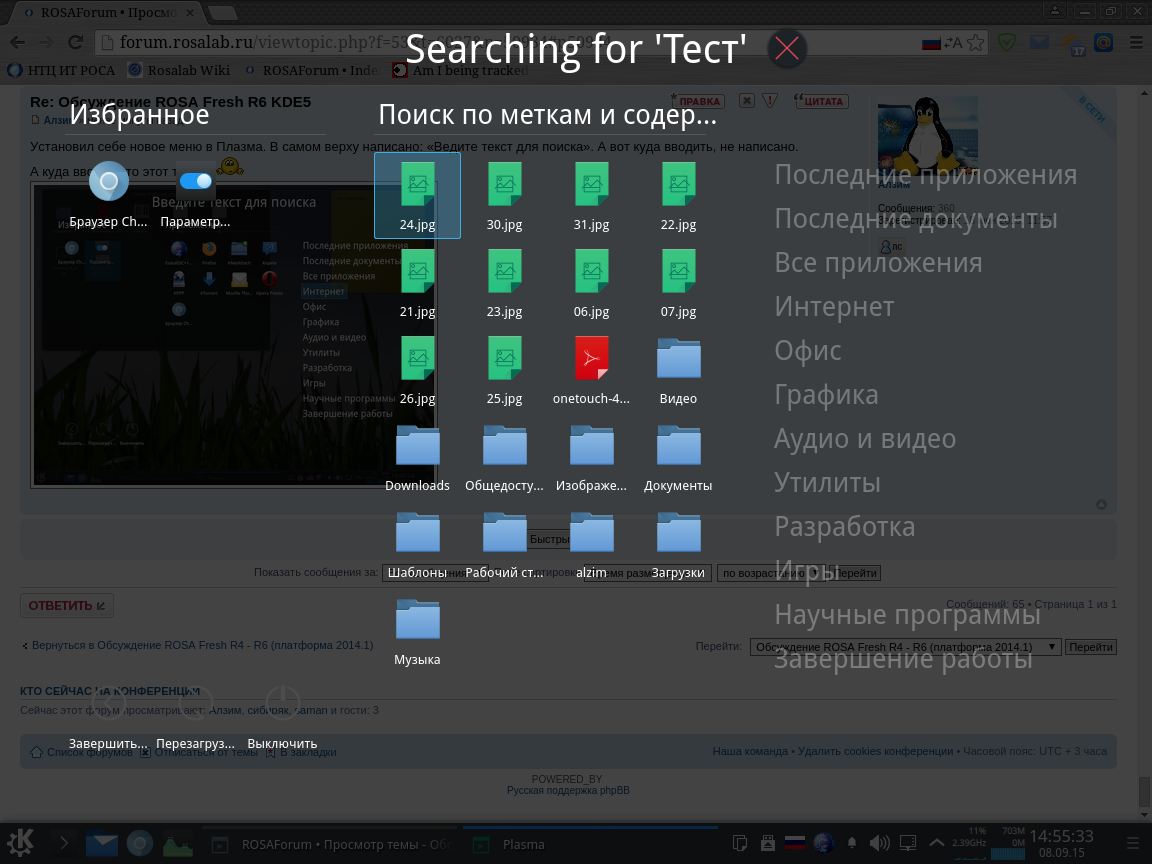Viewport: 1152px width, 864px height.
Task: Open the Музыка folder
Action: click(x=417, y=630)
